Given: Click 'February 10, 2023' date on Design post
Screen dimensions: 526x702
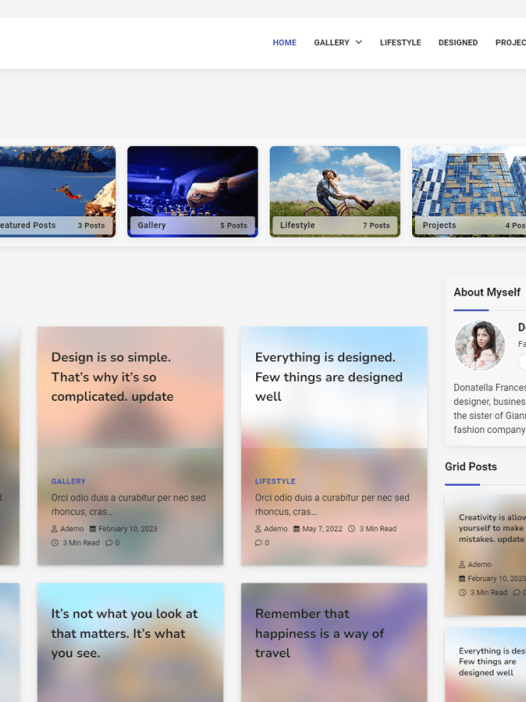Looking at the screenshot, I should click(x=128, y=529).
